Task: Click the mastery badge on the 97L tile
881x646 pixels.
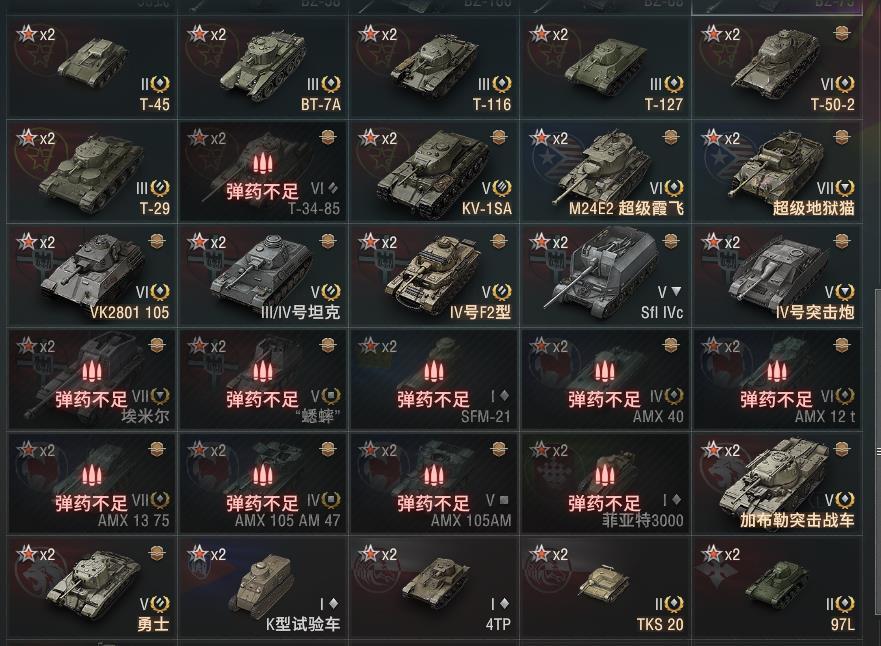Action: pos(844,603)
